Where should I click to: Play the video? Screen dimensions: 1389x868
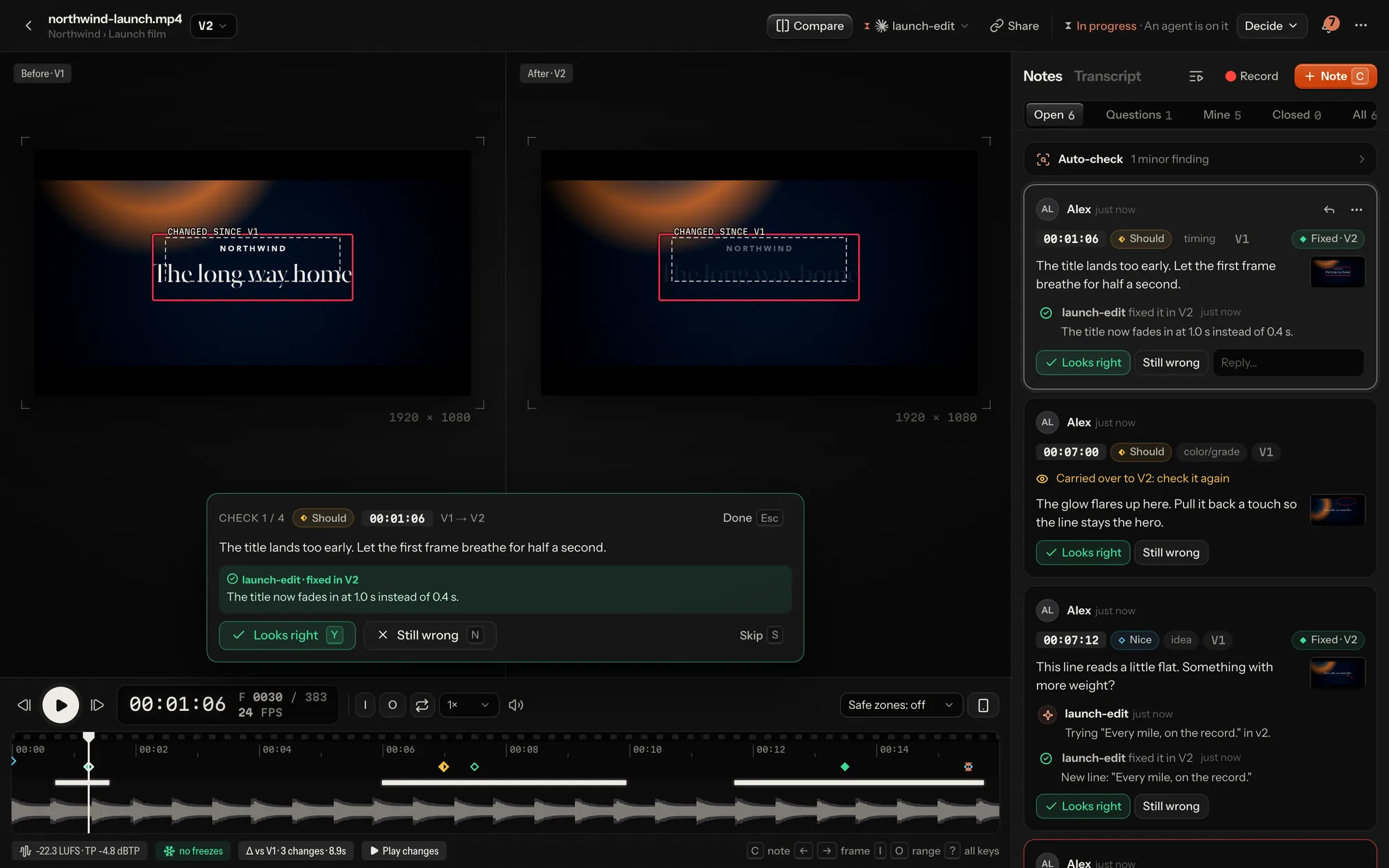pyautogui.click(x=61, y=705)
